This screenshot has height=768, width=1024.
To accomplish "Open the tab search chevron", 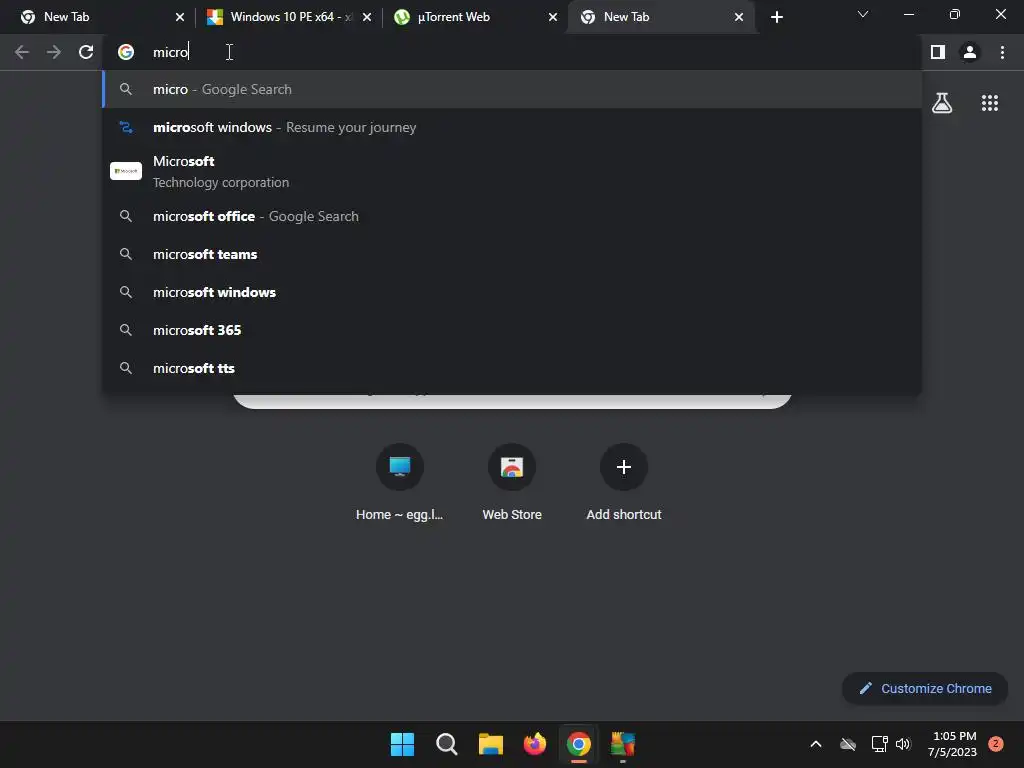I will click(863, 14).
